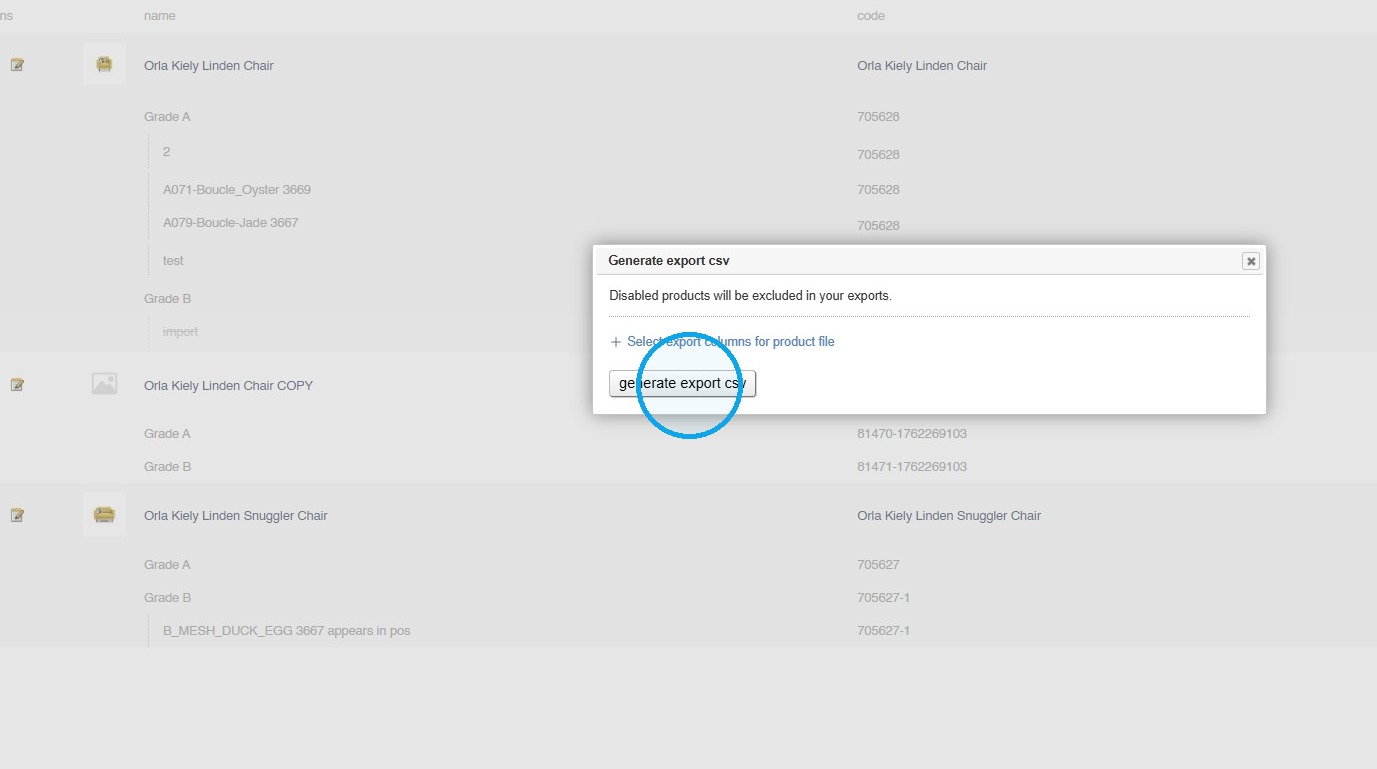Sort by the name column header
The width and height of the screenshot is (1377, 769).
(160, 16)
